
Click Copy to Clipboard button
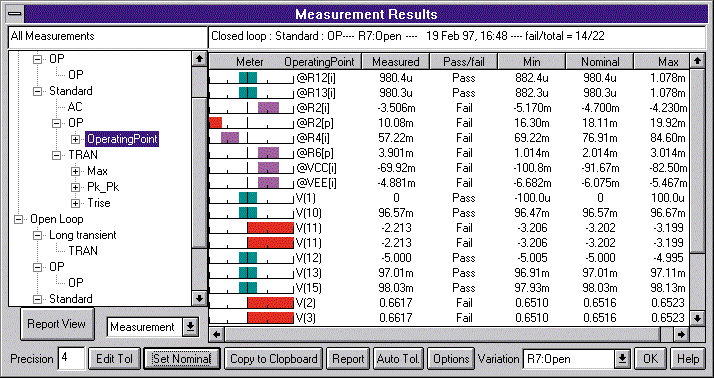pyautogui.click(x=274, y=359)
